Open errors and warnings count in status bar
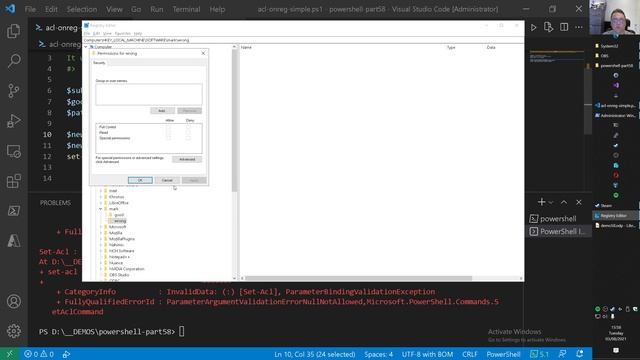The image size is (640, 360). 39,354
